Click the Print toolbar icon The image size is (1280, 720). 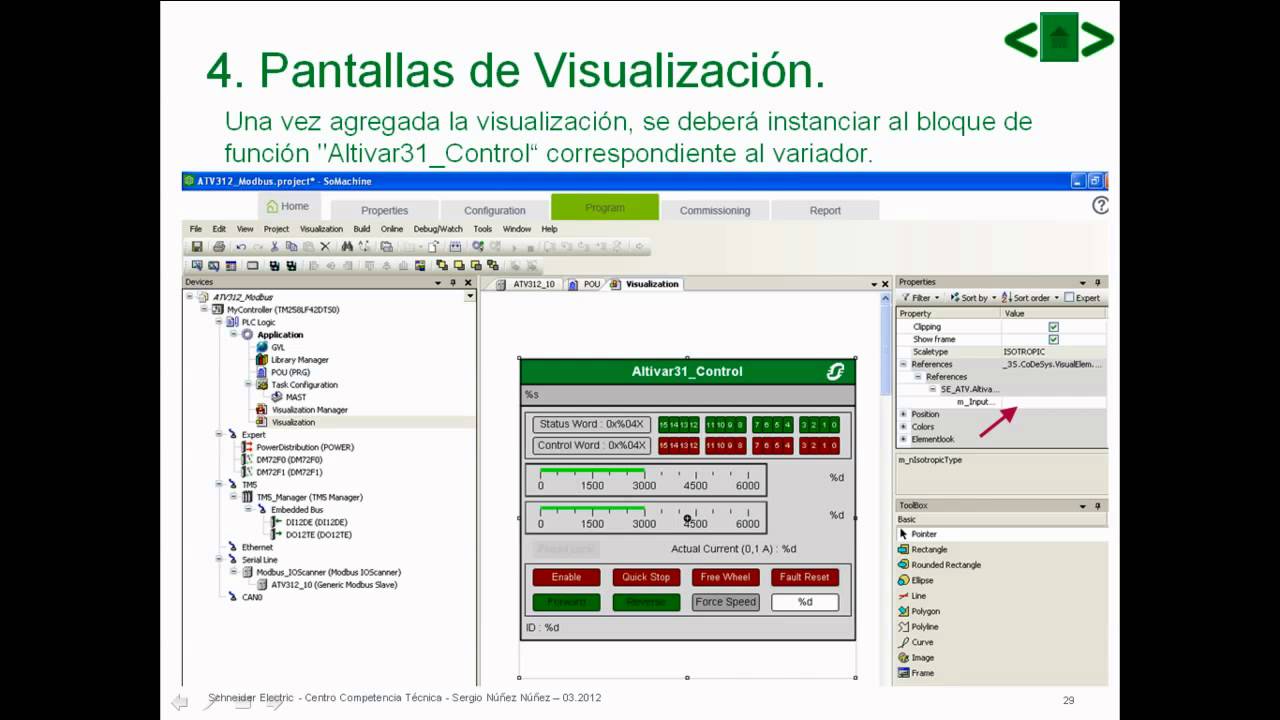tap(218, 247)
